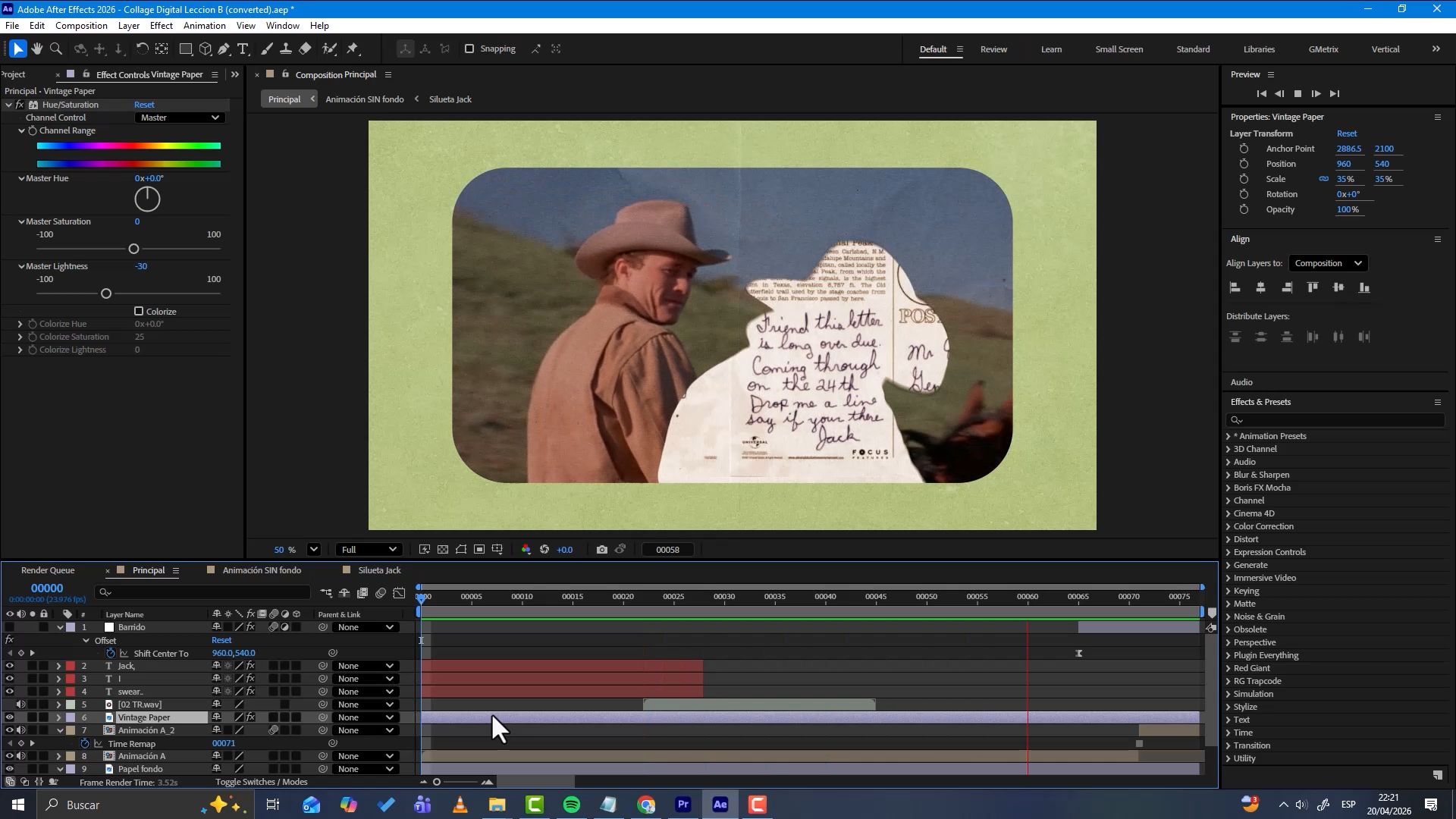Select the Brush tool
Viewport: 1456px width, 819px height.
tap(267, 49)
